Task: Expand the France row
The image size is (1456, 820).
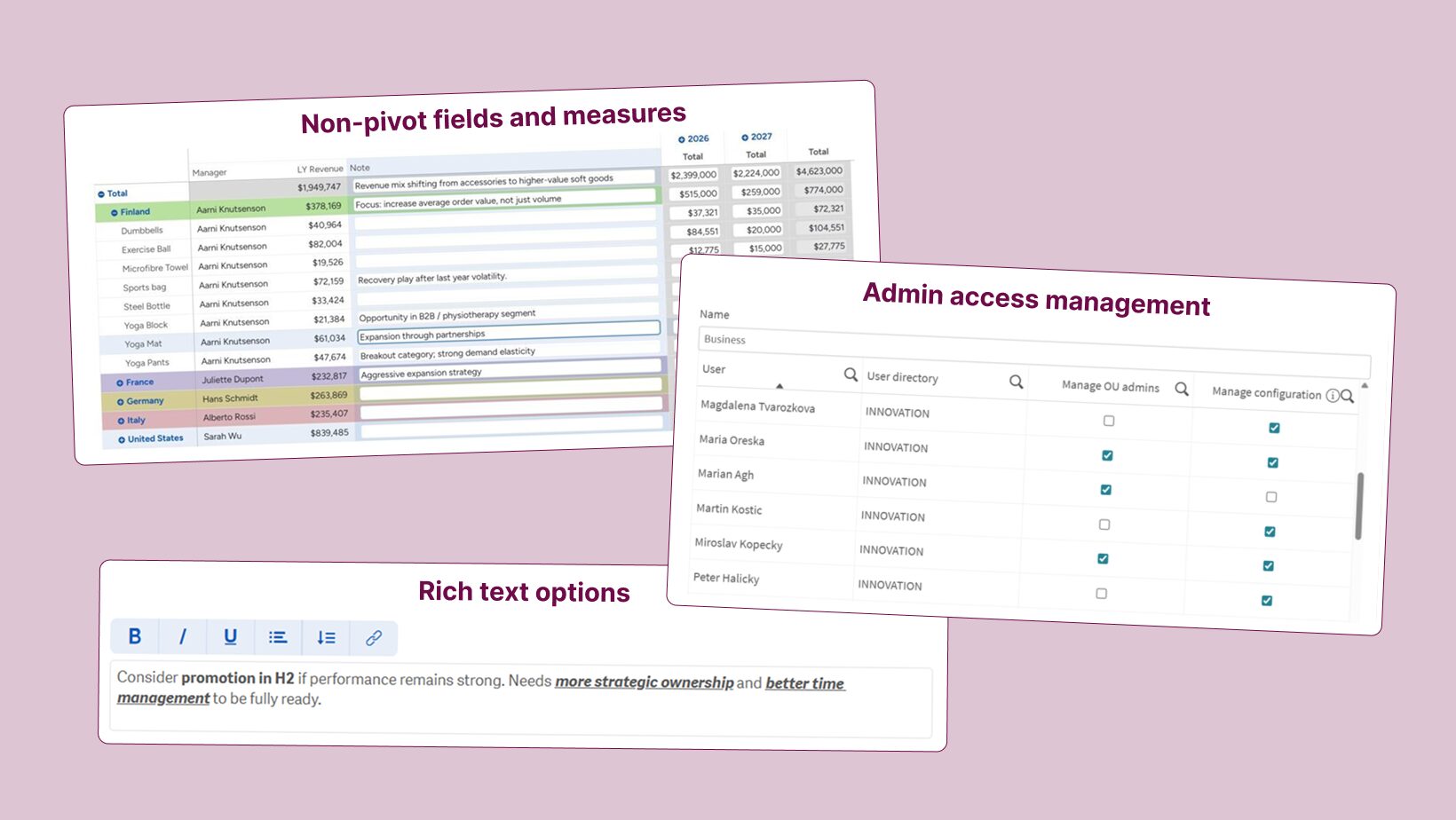Action: (120, 383)
